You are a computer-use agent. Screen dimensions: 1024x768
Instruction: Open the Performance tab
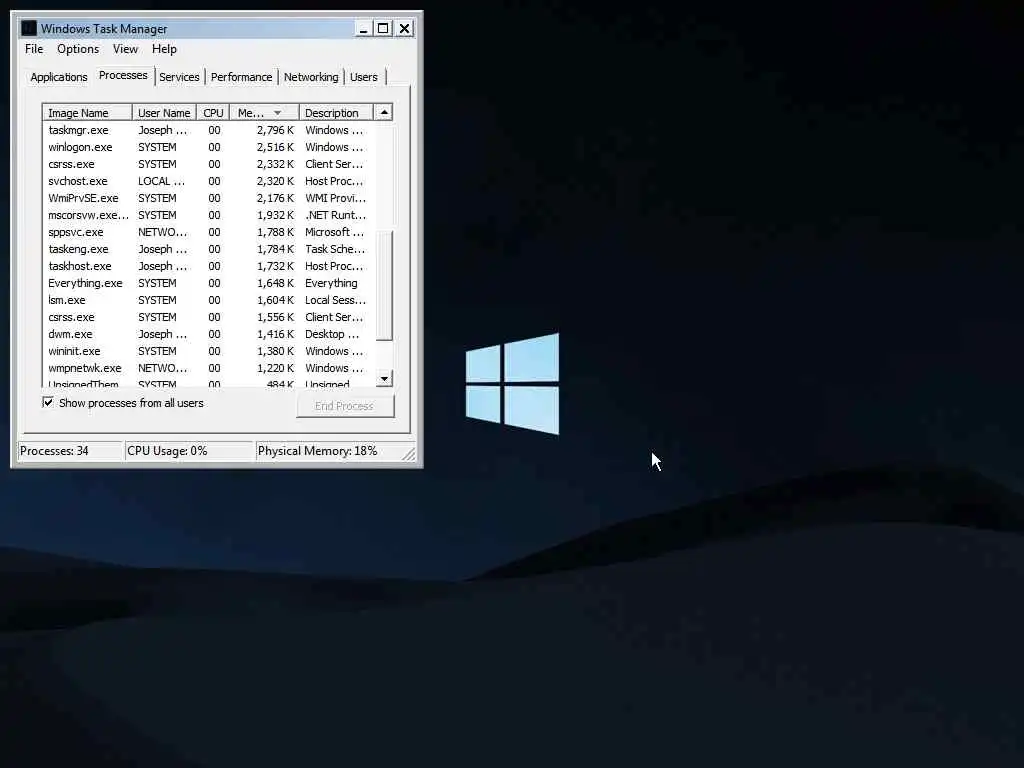coord(241,77)
